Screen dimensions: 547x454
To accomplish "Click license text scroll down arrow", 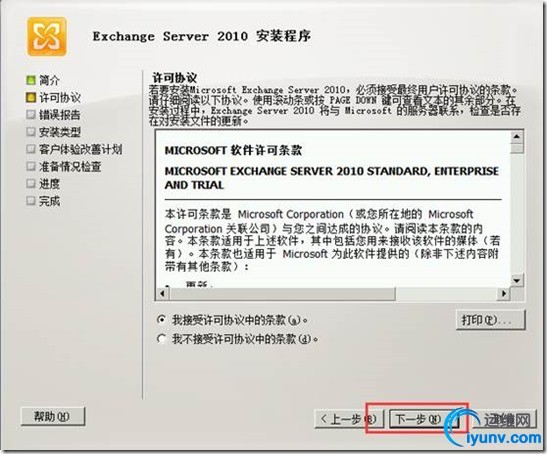I will coord(517,280).
